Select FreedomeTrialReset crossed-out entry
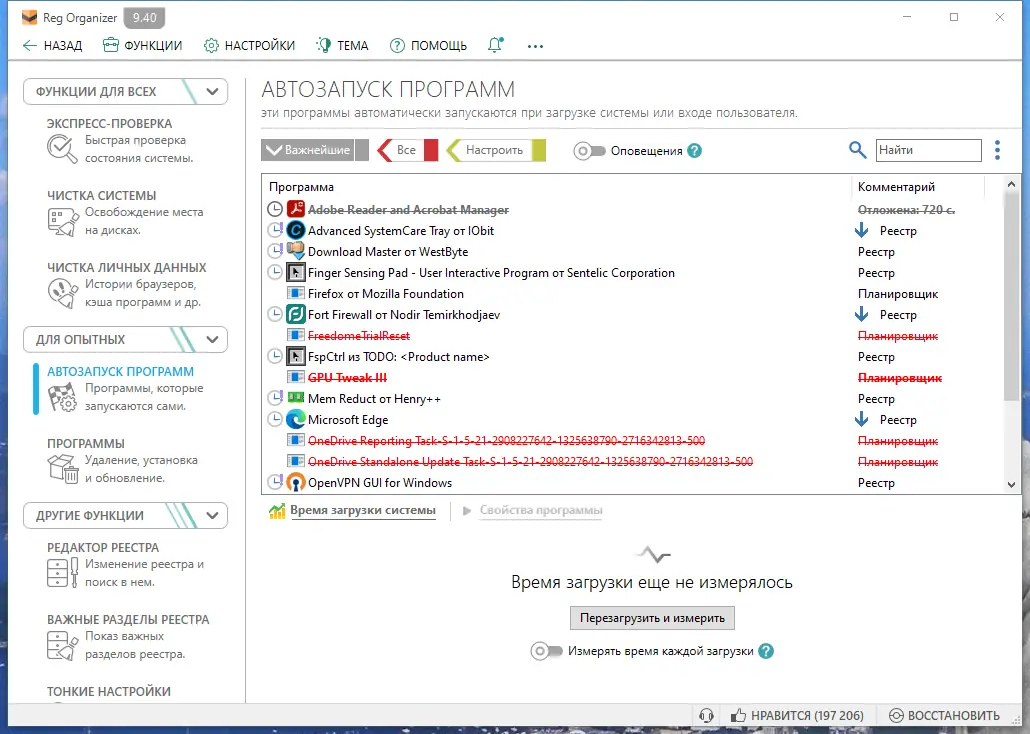This screenshot has height=734, width=1030. [x=359, y=336]
